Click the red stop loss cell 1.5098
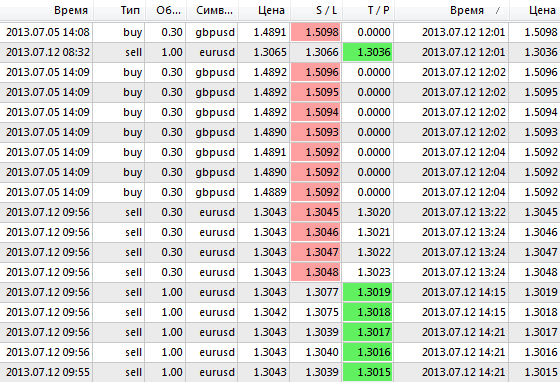The height and width of the screenshot is (382, 560). [x=316, y=32]
